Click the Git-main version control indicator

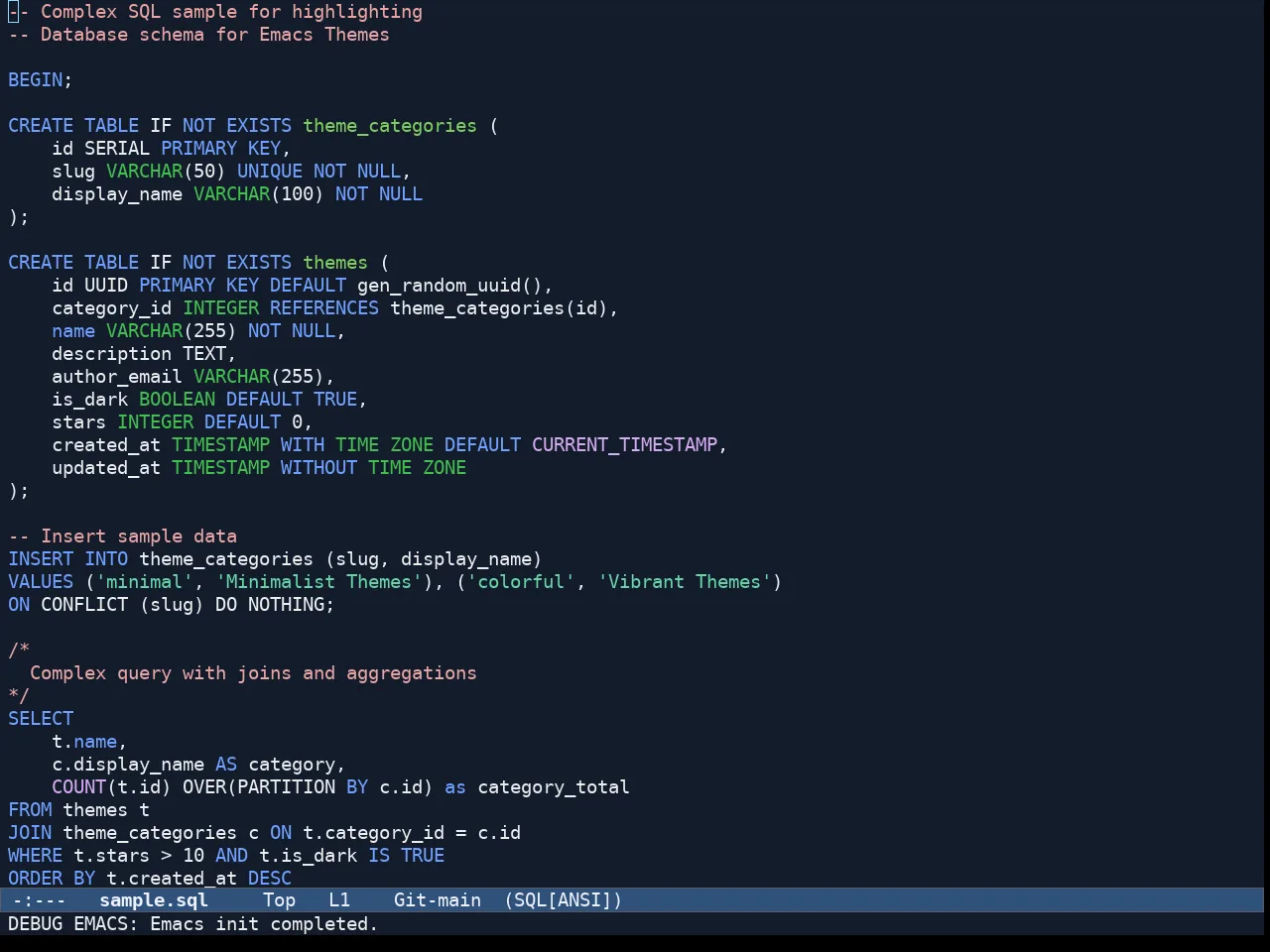coord(438,900)
